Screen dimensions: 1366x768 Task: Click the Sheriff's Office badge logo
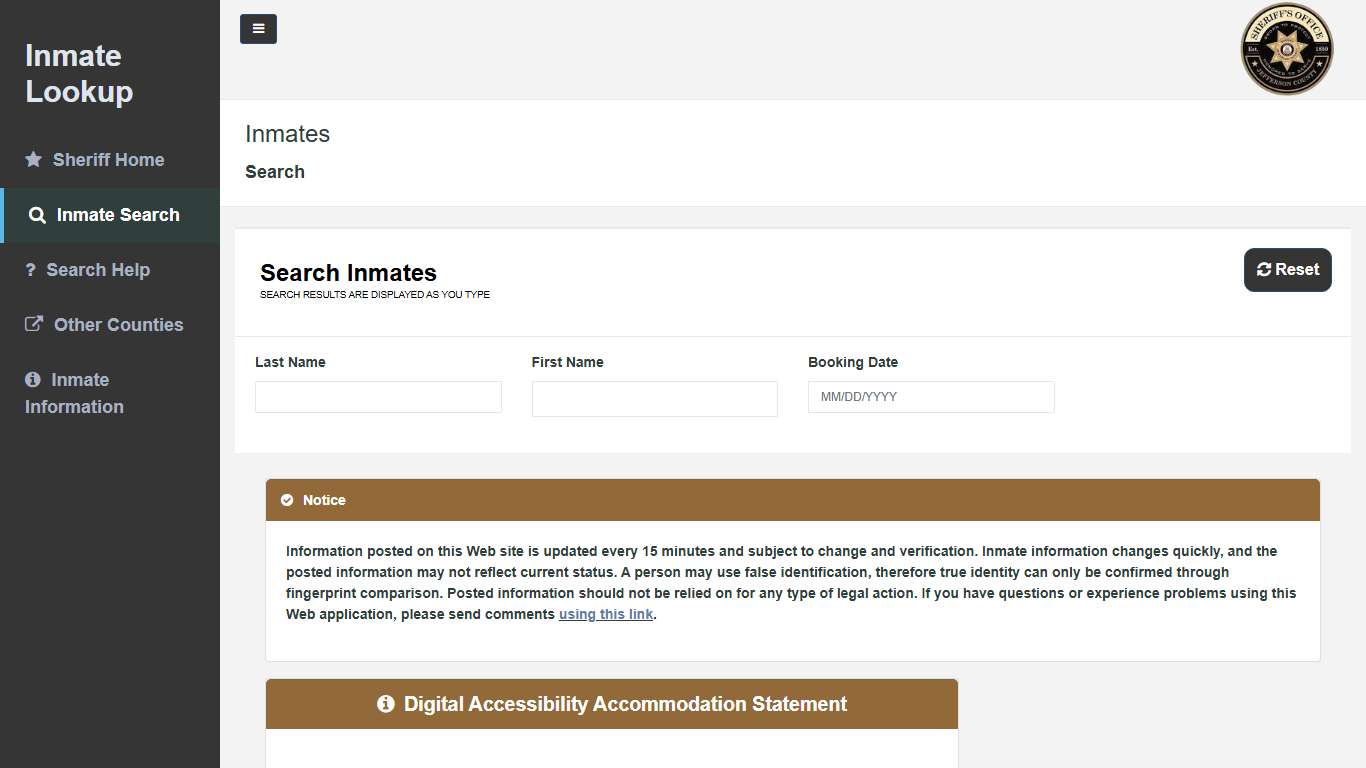tap(1286, 49)
